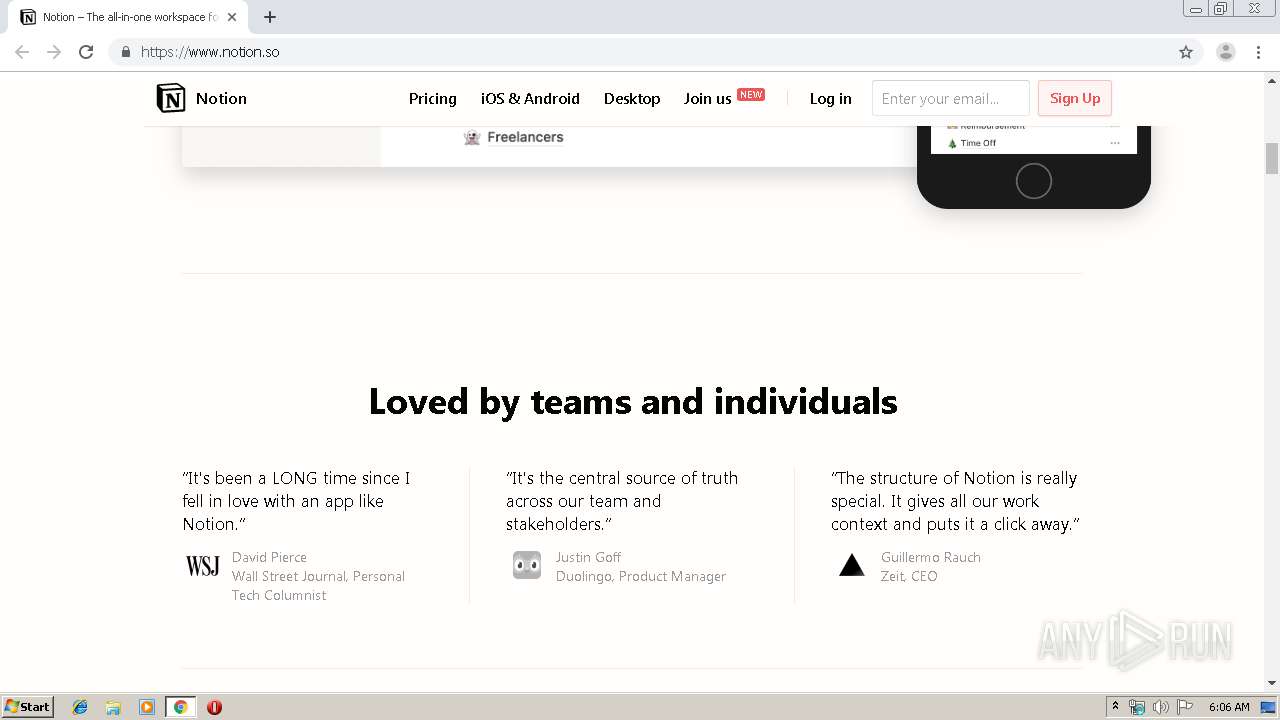Click the red Opera taskbar icon
The image size is (1280, 720).
click(214, 707)
